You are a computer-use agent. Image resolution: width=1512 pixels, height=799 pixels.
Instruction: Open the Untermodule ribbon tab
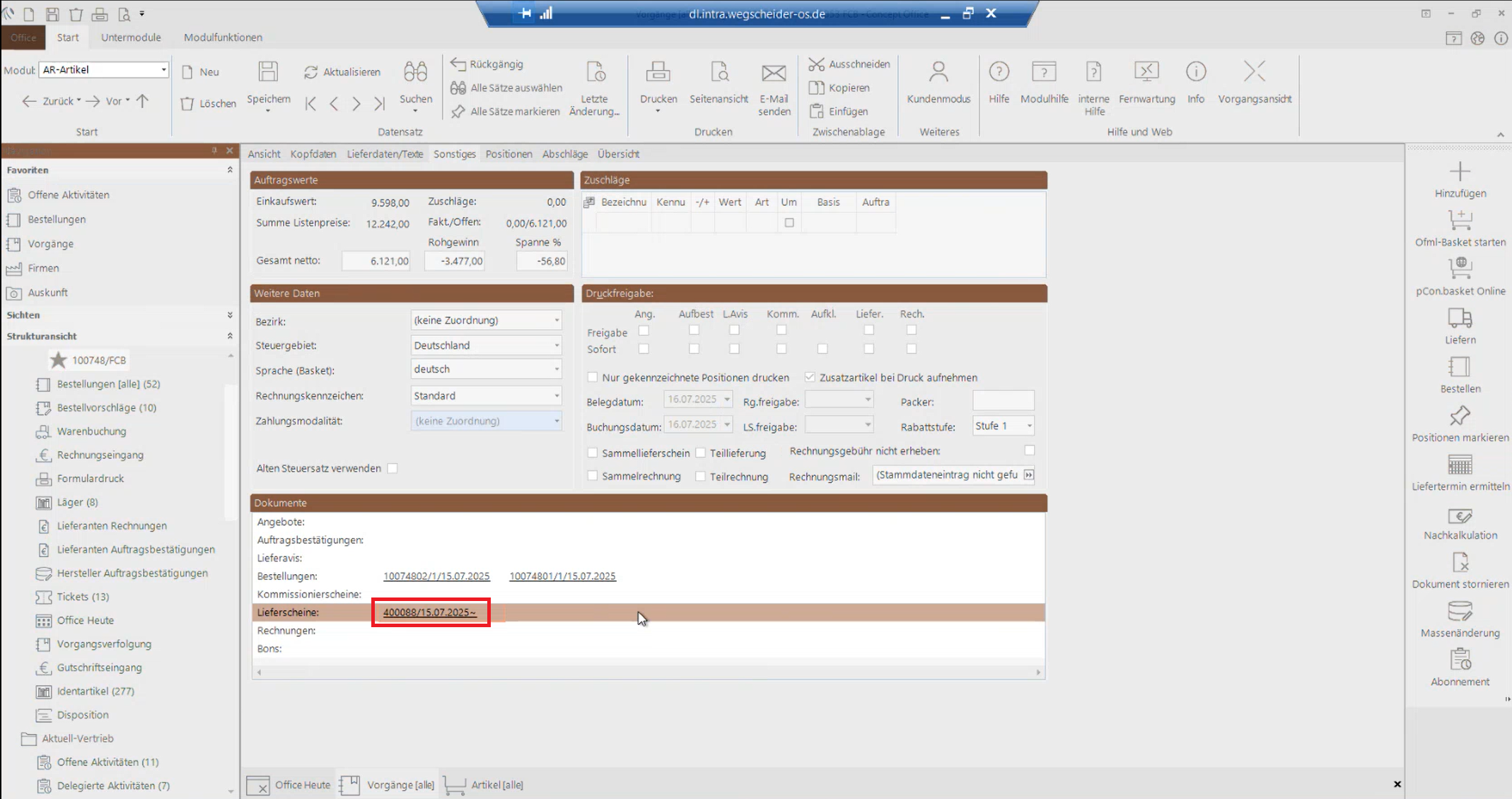coord(131,37)
